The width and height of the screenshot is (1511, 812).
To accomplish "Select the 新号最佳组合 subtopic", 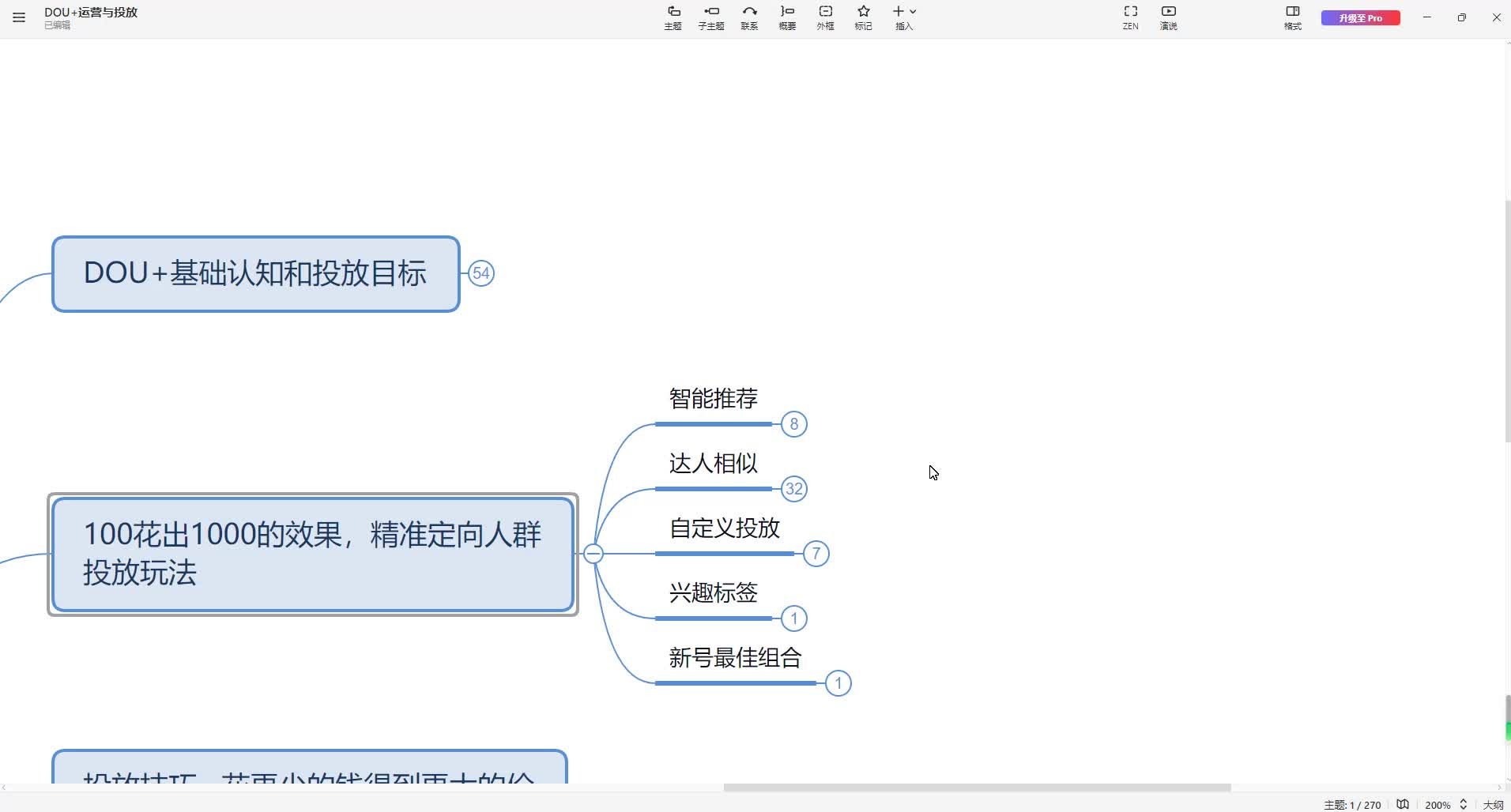I will 736,658.
